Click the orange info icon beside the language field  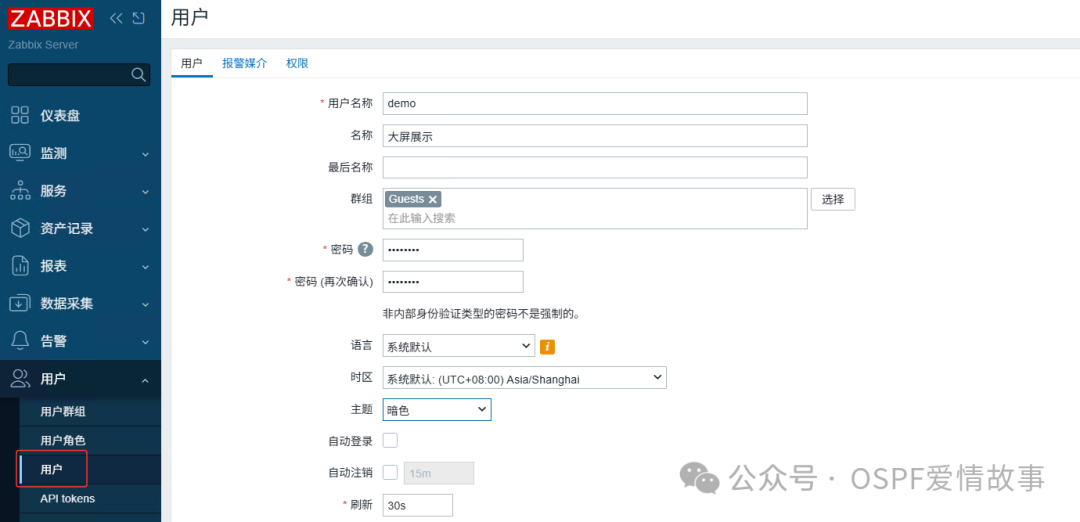(x=548, y=346)
